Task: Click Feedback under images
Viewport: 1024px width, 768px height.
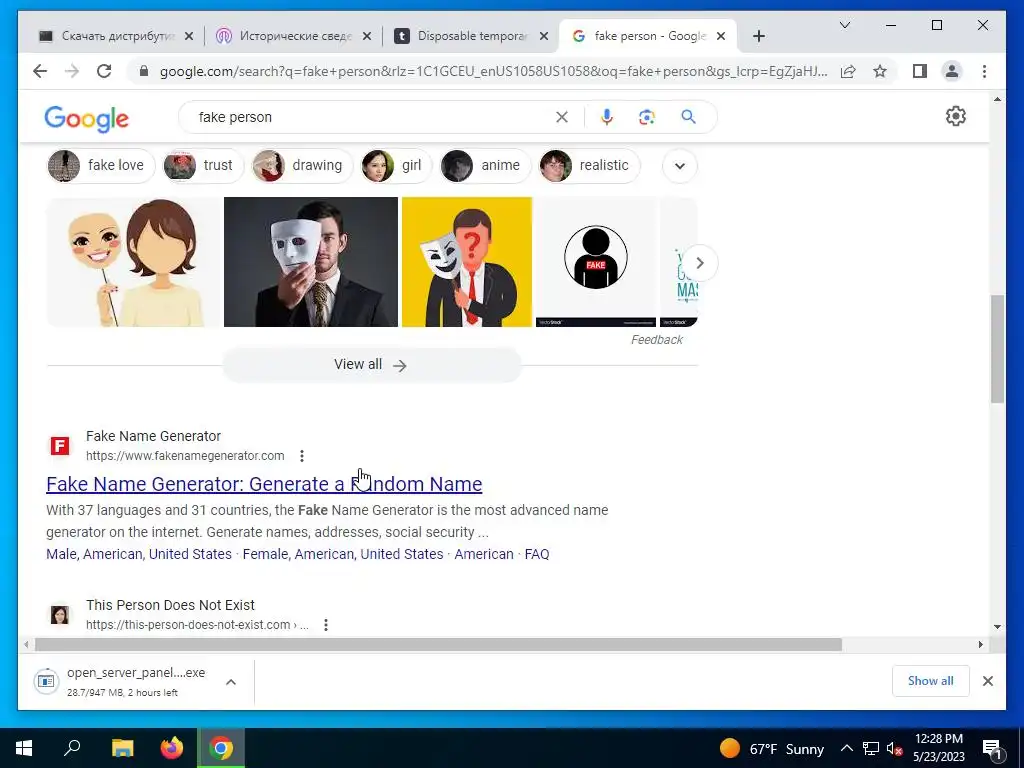Action: tap(656, 340)
